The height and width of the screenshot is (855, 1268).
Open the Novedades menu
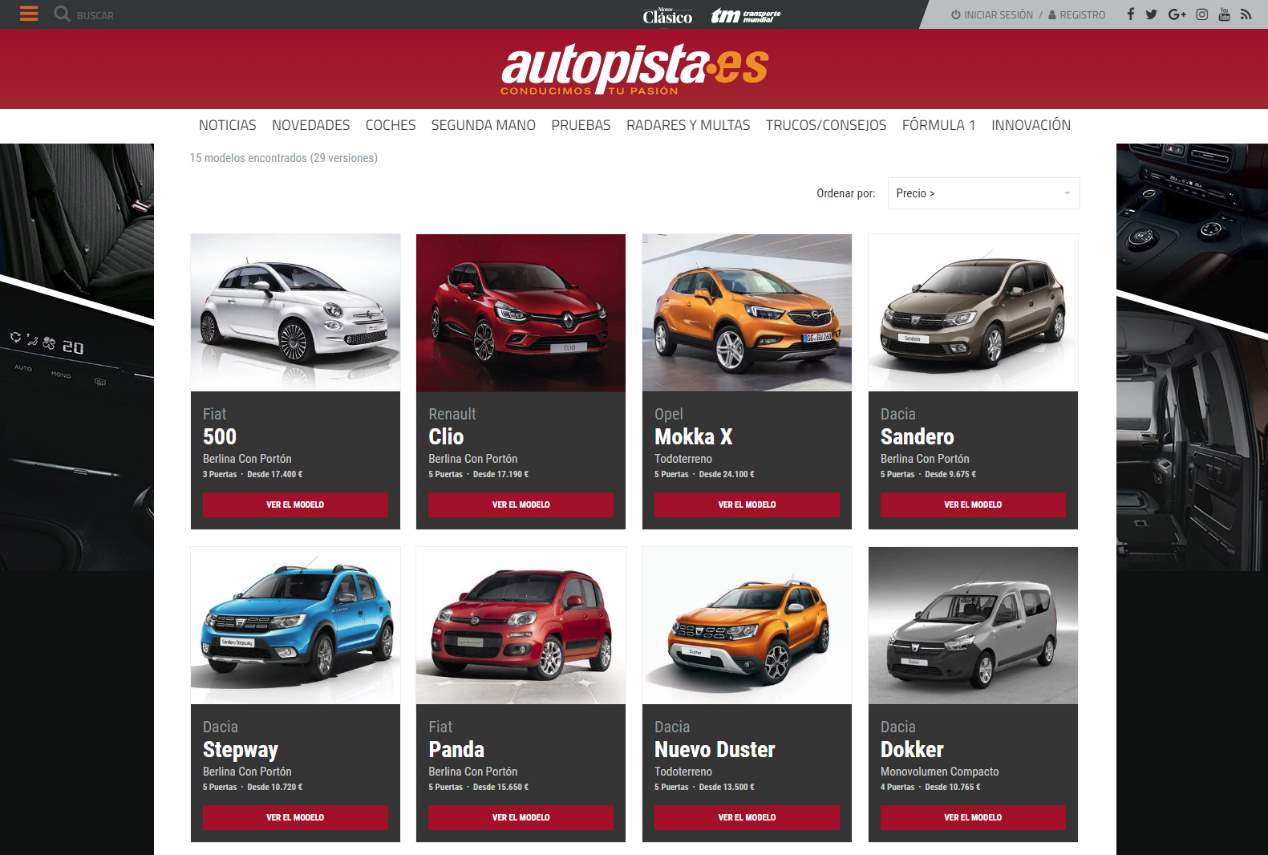(311, 125)
